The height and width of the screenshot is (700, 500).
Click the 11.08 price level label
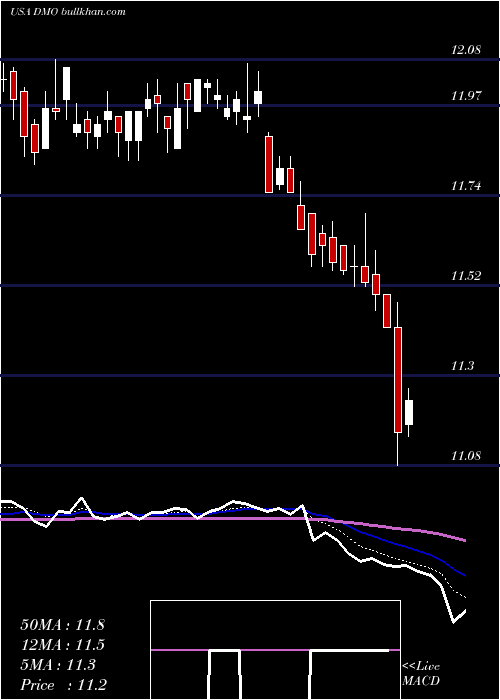point(466,456)
